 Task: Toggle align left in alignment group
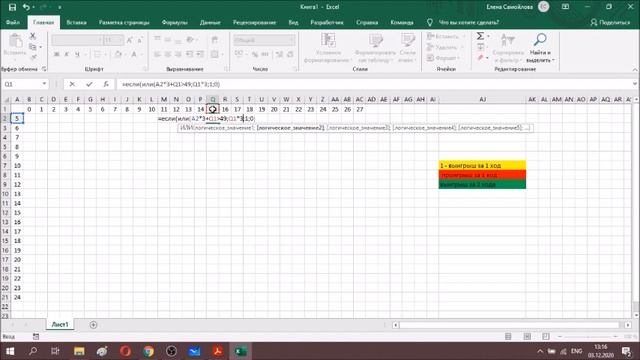click(157, 54)
